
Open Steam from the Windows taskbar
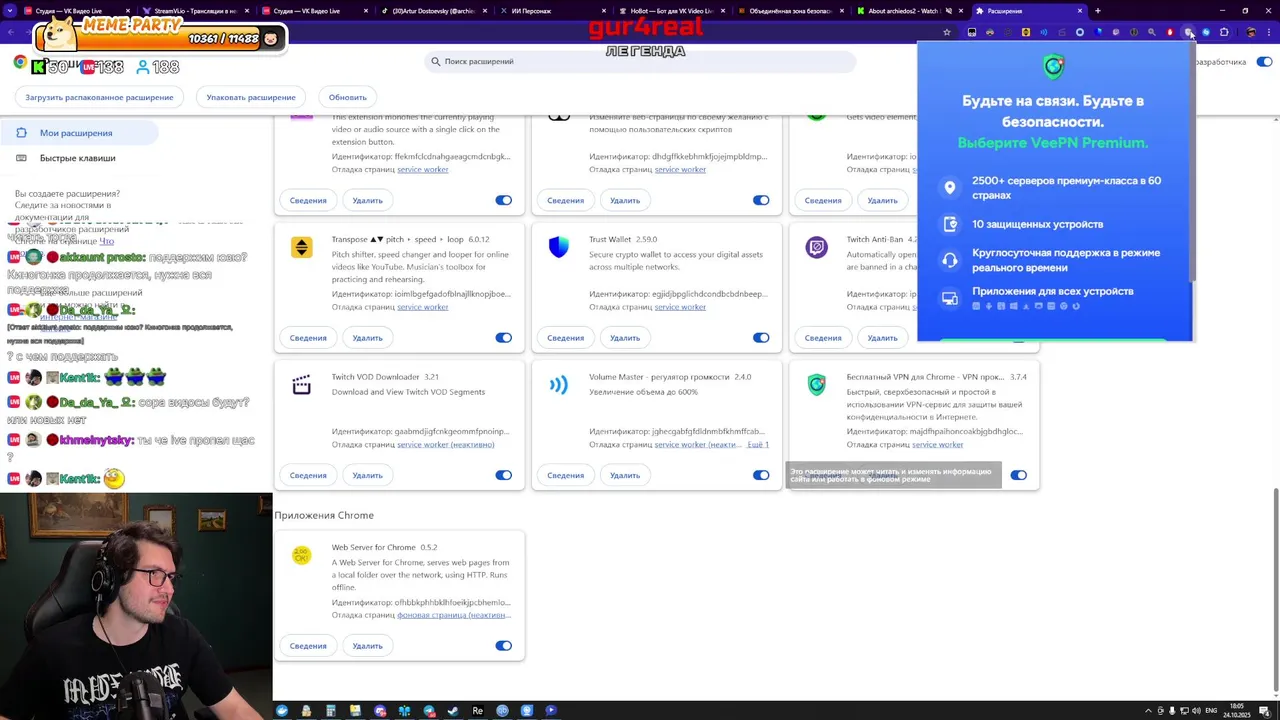click(452, 711)
